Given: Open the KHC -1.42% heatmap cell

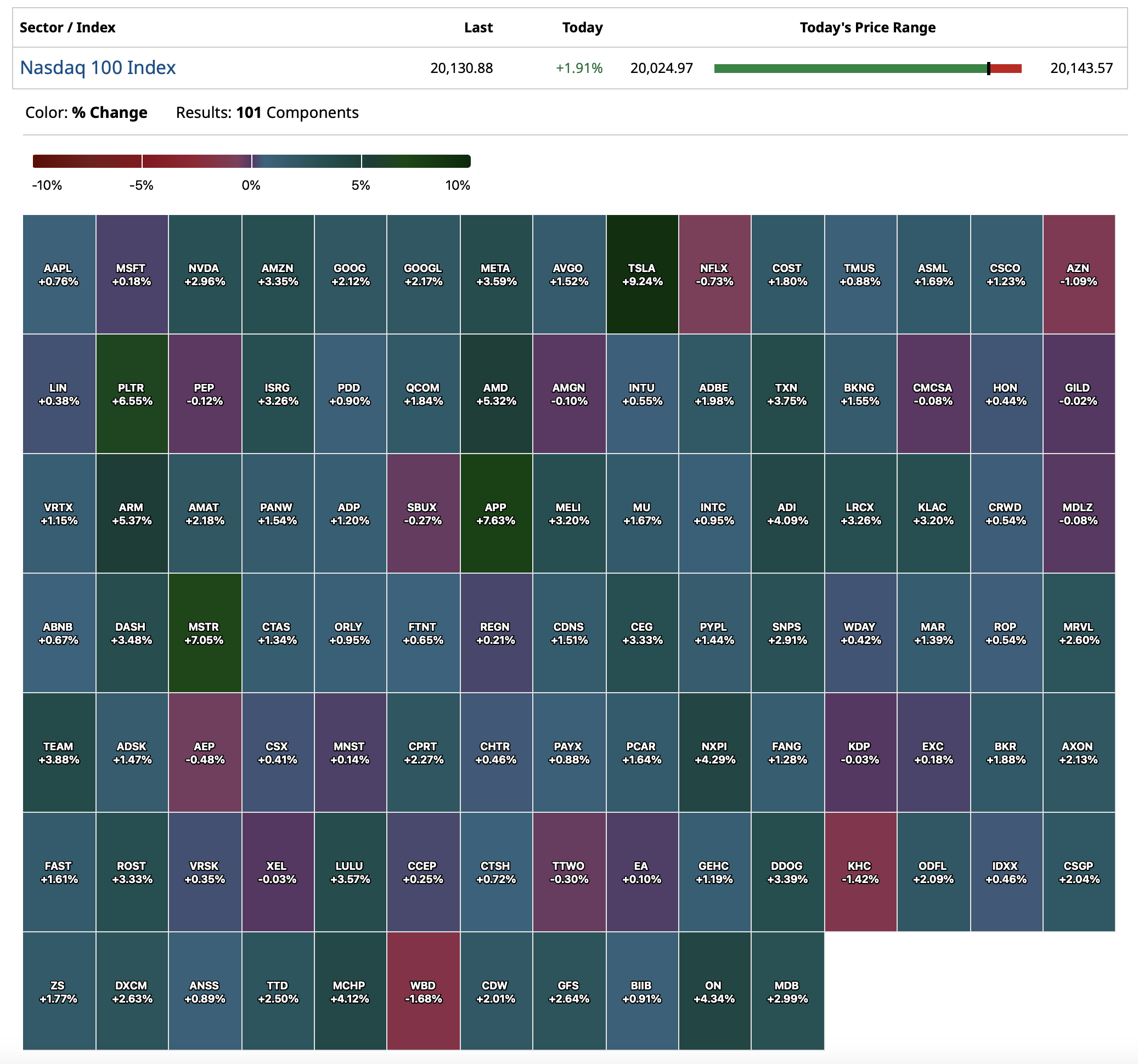Looking at the screenshot, I should click(x=860, y=873).
